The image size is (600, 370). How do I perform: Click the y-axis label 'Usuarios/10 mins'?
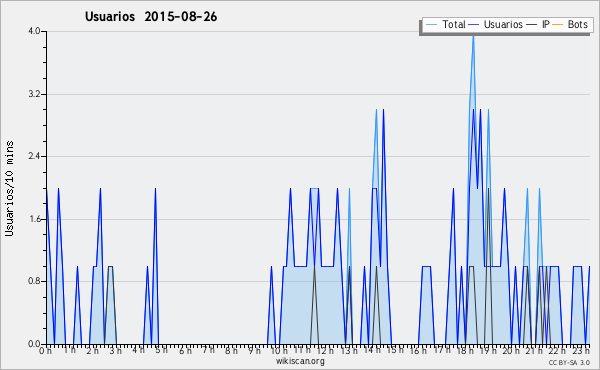click(9, 189)
